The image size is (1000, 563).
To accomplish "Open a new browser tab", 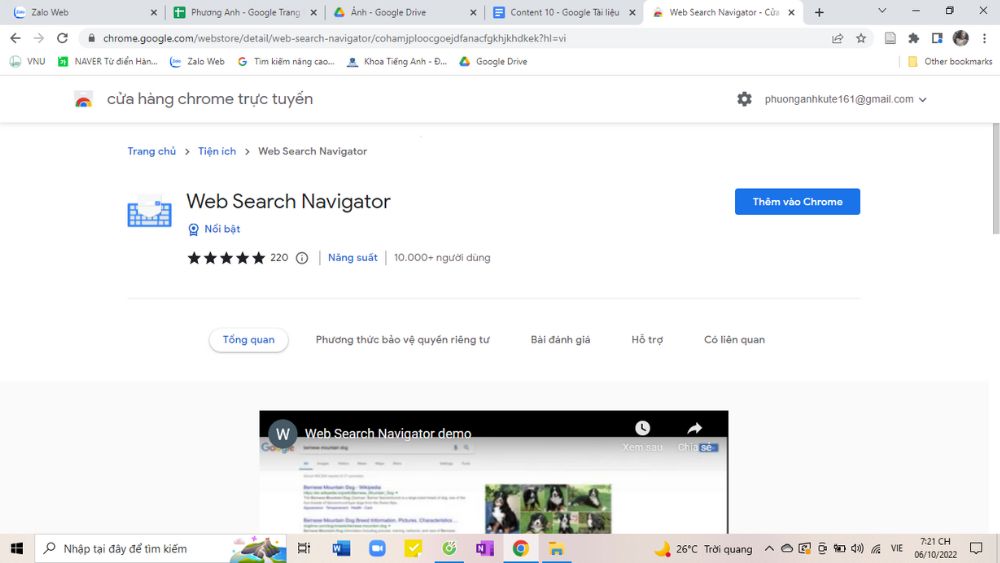I will (820, 12).
